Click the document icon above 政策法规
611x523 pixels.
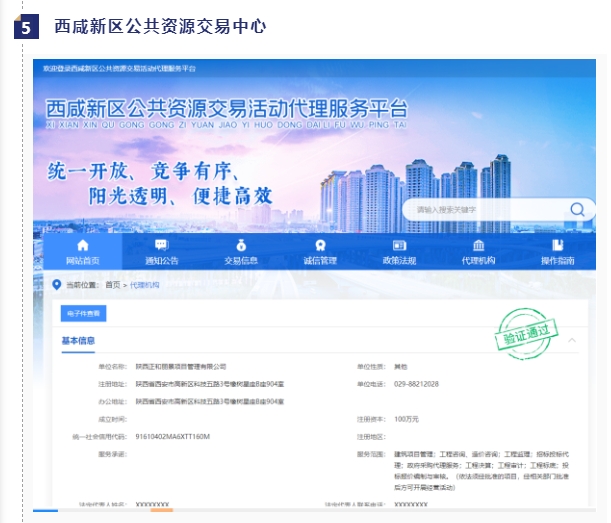click(x=399, y=245)
